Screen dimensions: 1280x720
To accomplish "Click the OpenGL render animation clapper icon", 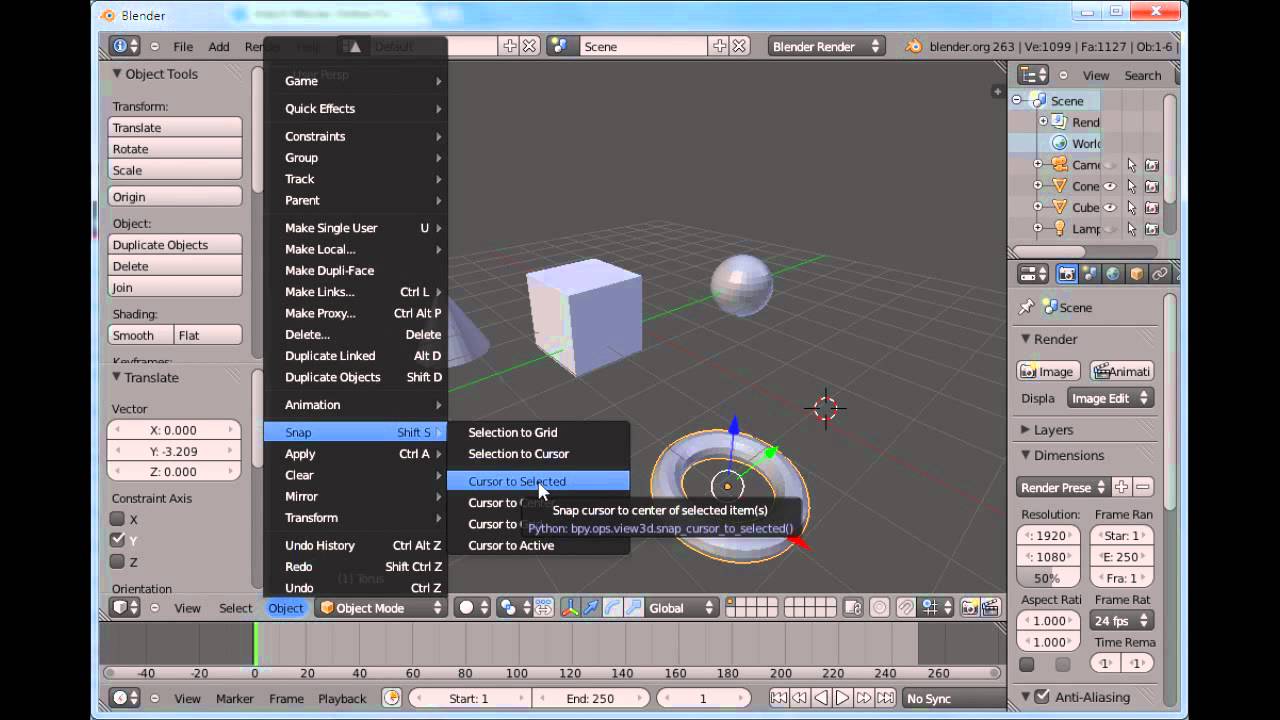I will (x=990, y=607).
